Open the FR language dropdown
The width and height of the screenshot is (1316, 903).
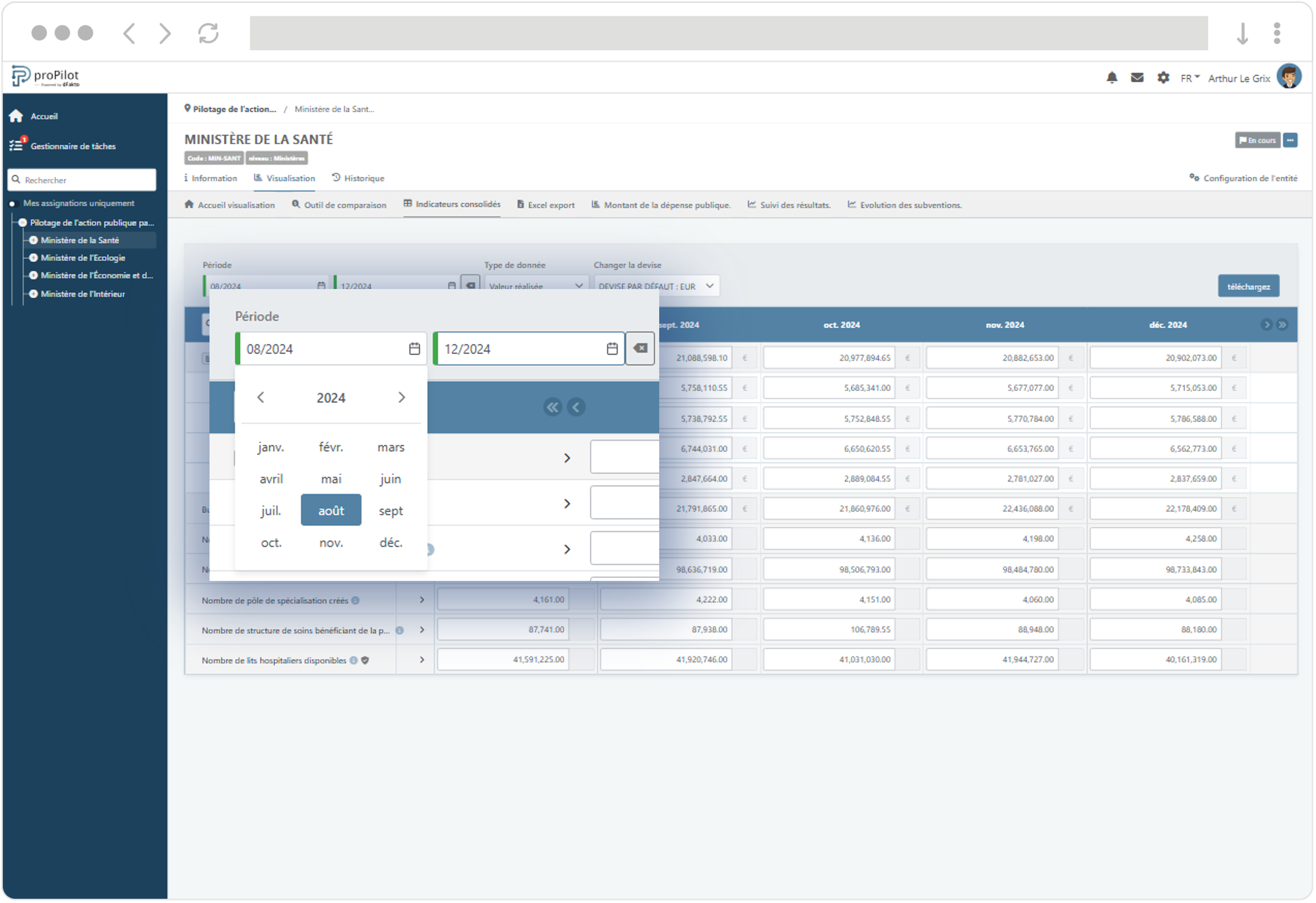click(1190, 78)
